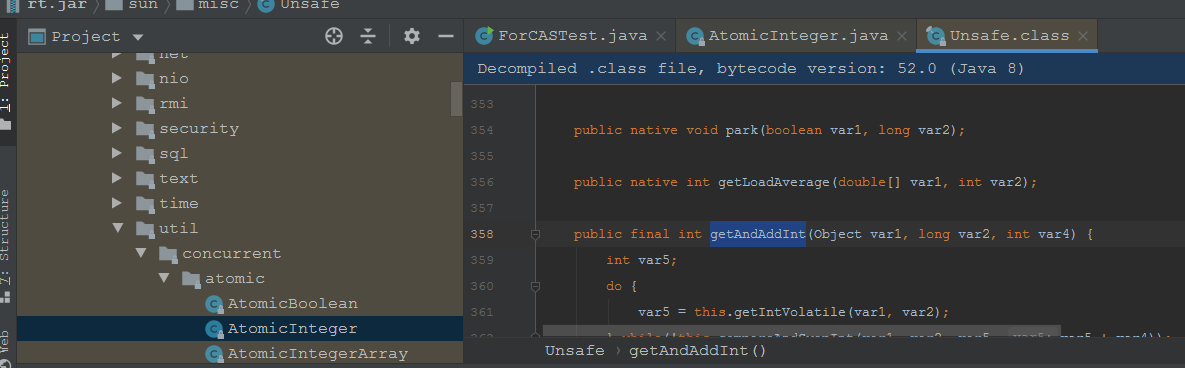Click the AtomicIntegerArray class icon
The image size is (1185, 368).
[215, 354]
